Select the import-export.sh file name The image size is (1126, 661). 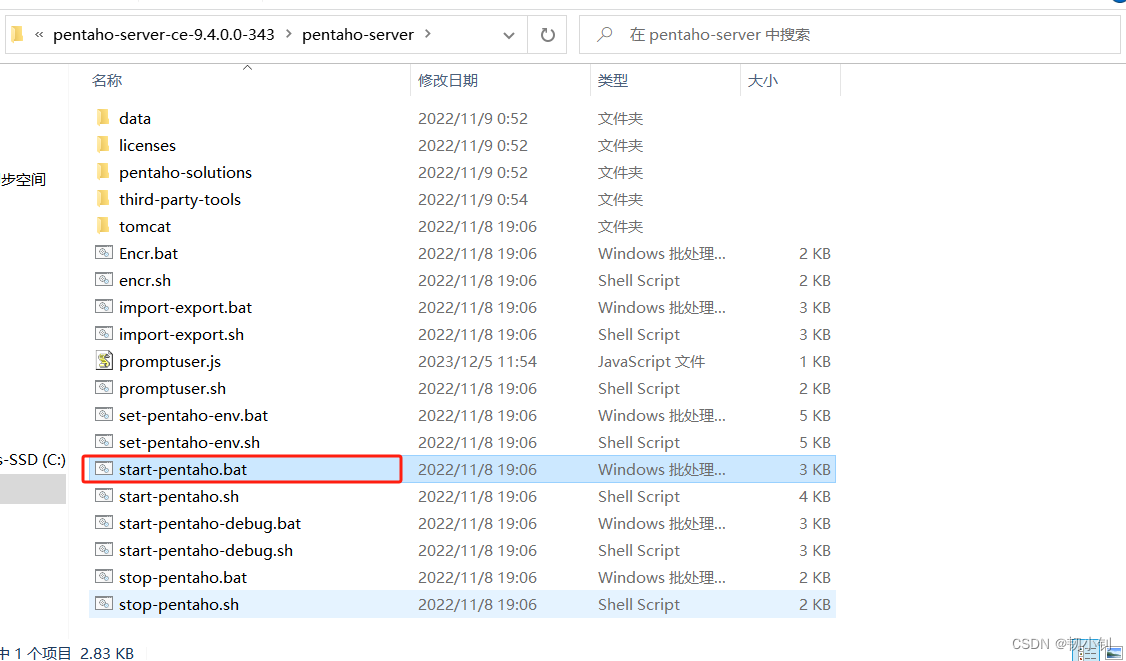[x=181, y=335]
